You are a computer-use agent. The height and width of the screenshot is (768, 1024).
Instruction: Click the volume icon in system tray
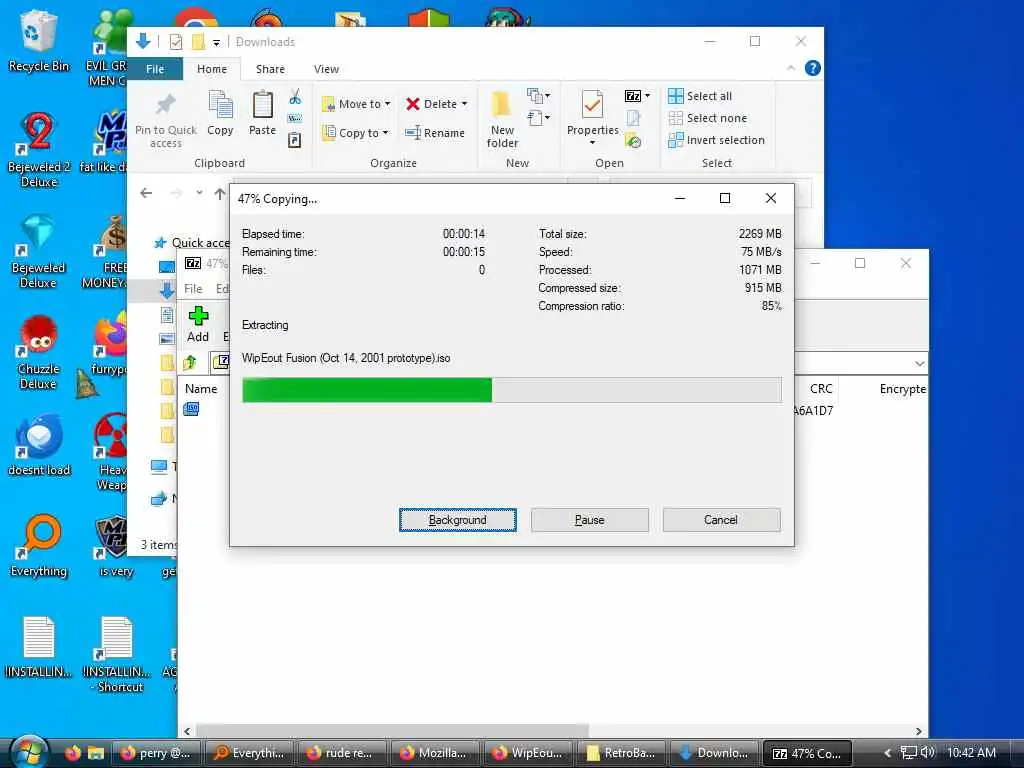(928, 752)
